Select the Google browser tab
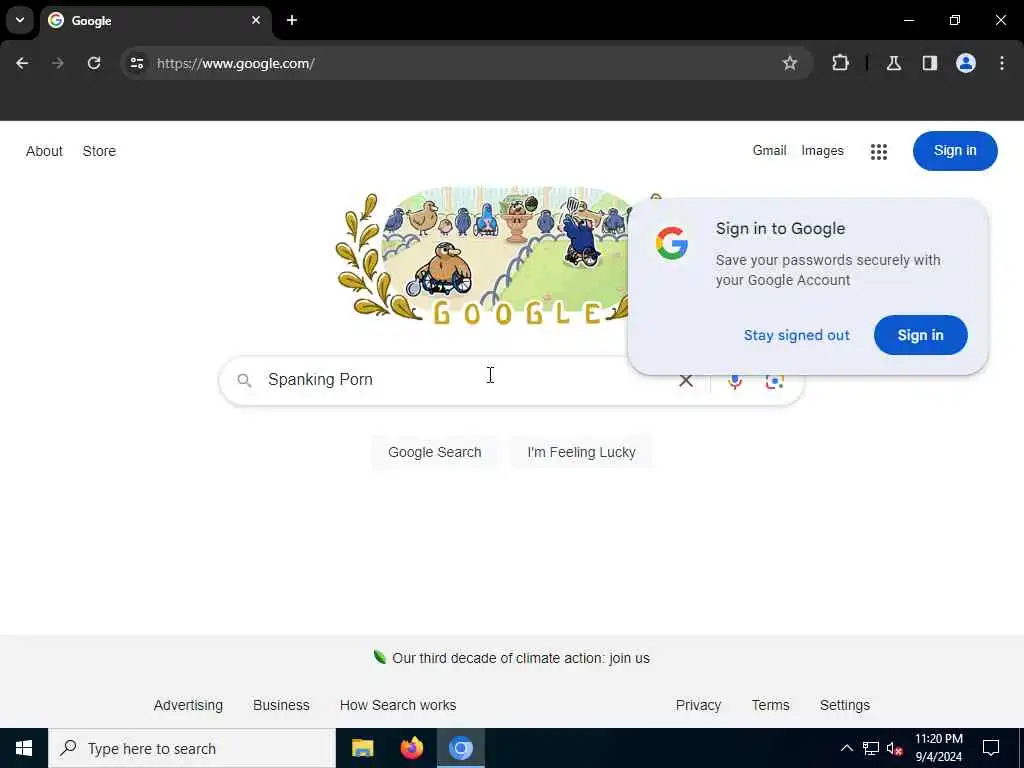Screen dimensions: 1024x768 (157, 21)
